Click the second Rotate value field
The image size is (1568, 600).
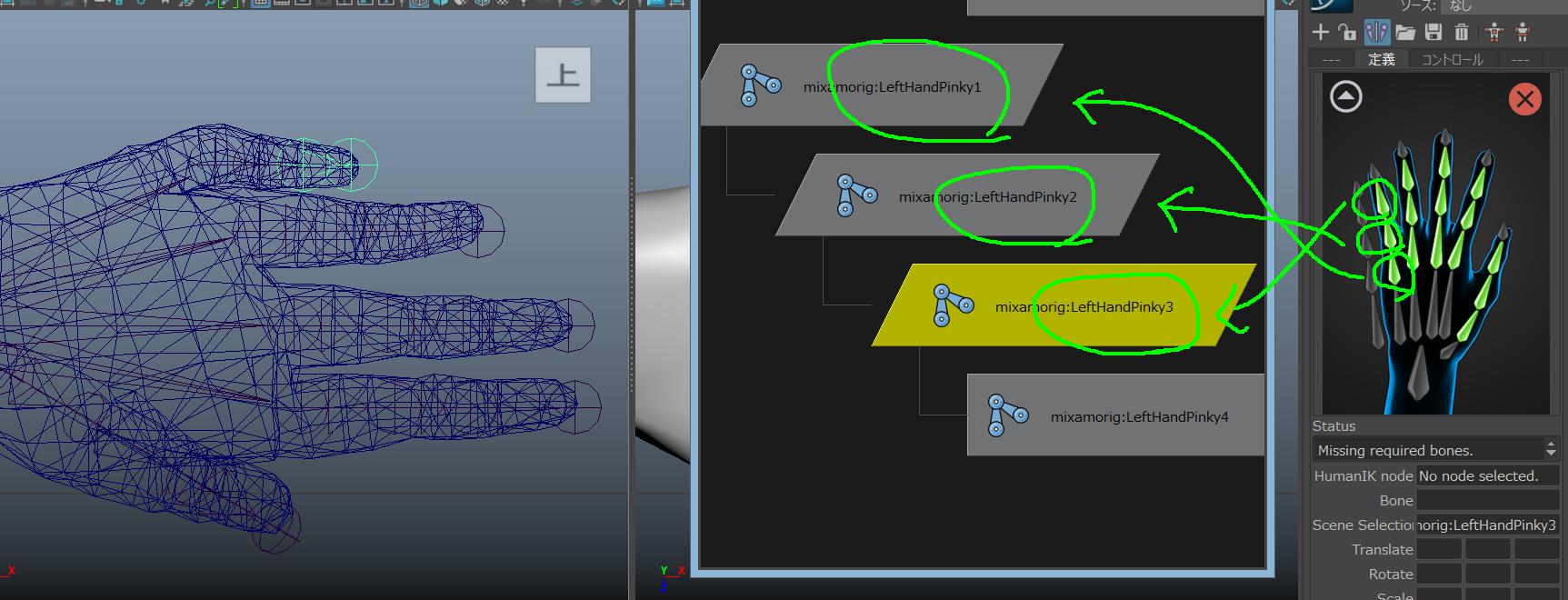pos(1487,574)
